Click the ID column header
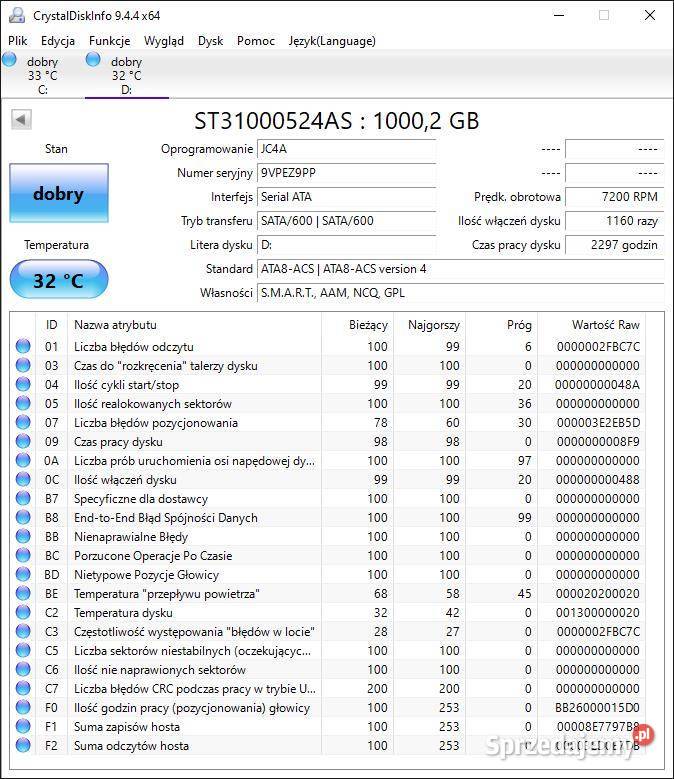The height and width of the screenshot is (779, 674). 52,325
